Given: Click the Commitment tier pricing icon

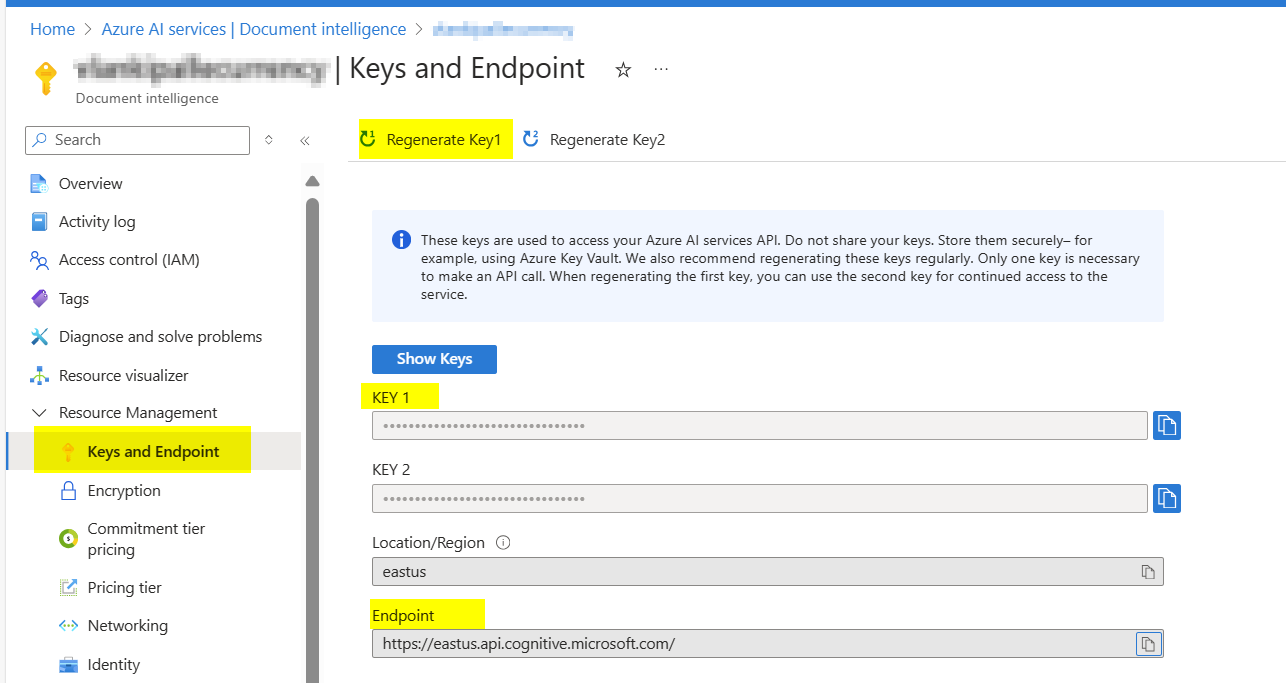Looking at the screenshot, I should [68, 539].
